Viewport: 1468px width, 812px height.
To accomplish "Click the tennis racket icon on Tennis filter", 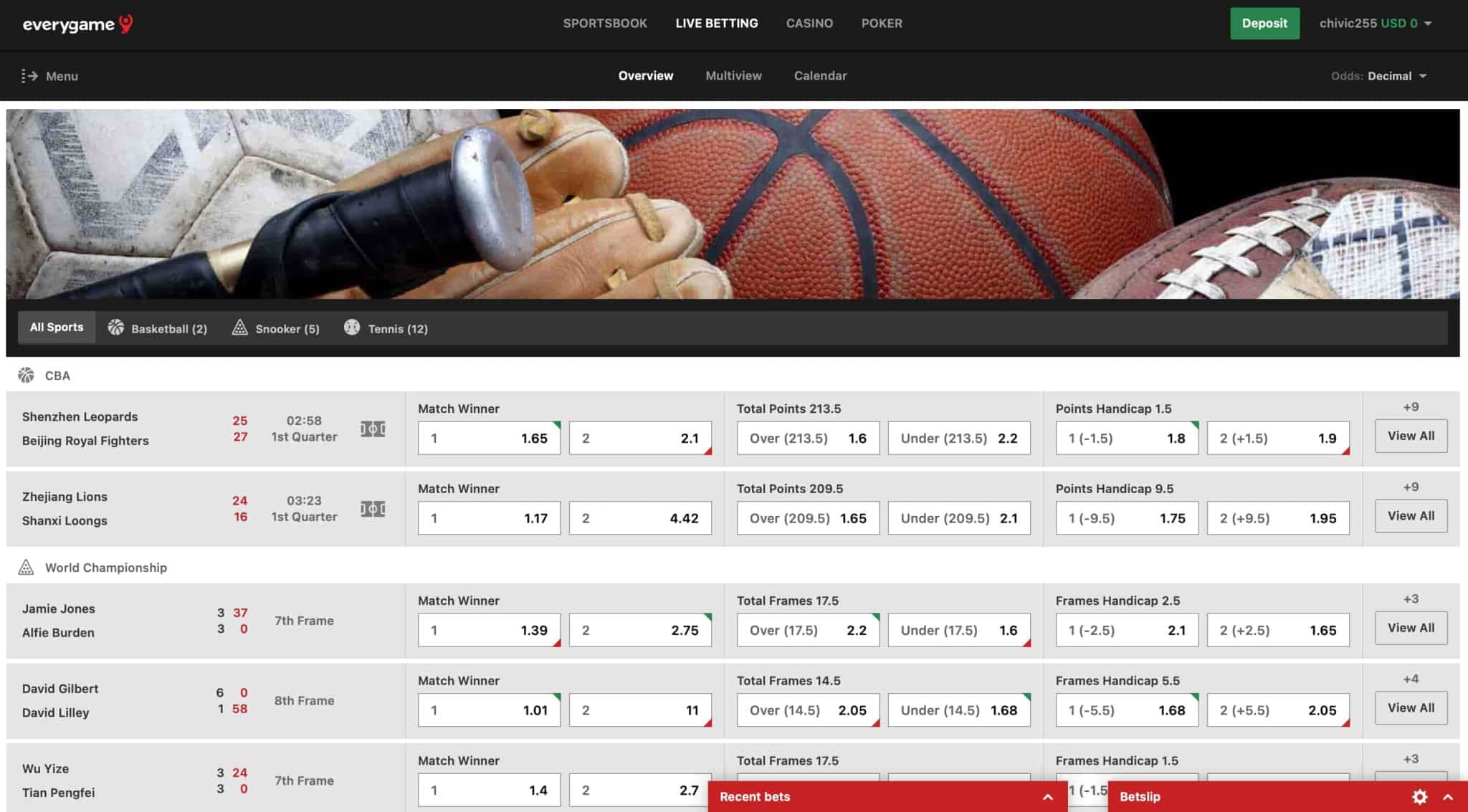I will tap(351, 328).
